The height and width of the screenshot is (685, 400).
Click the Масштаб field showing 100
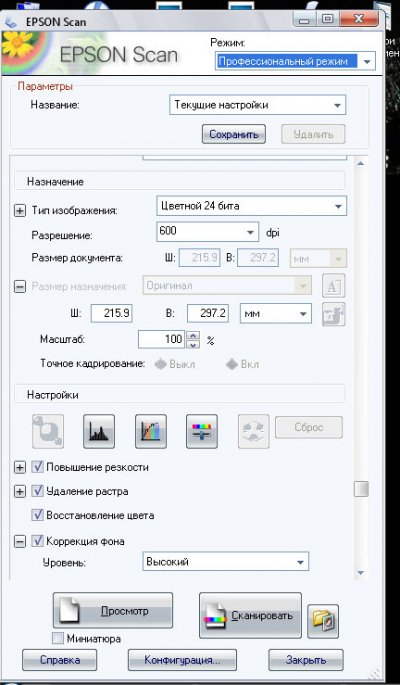pyautogui.click(x=162, y=339)
